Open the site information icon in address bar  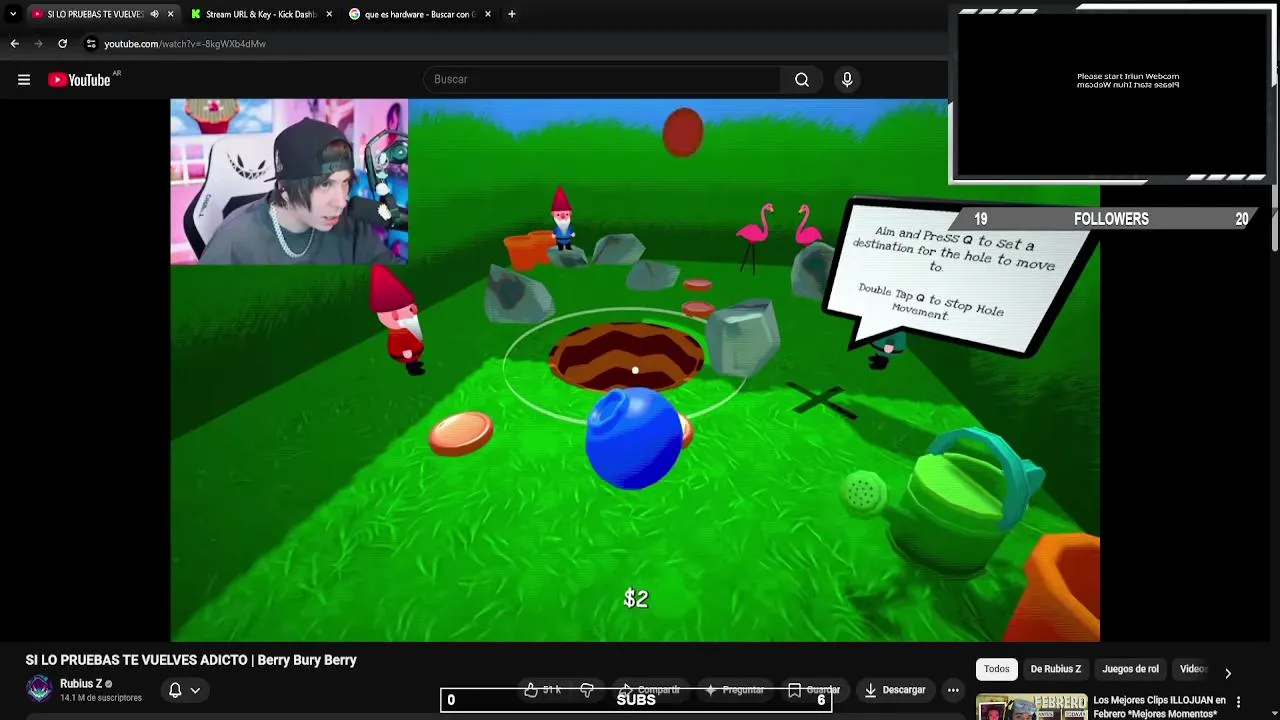[91, 44]
